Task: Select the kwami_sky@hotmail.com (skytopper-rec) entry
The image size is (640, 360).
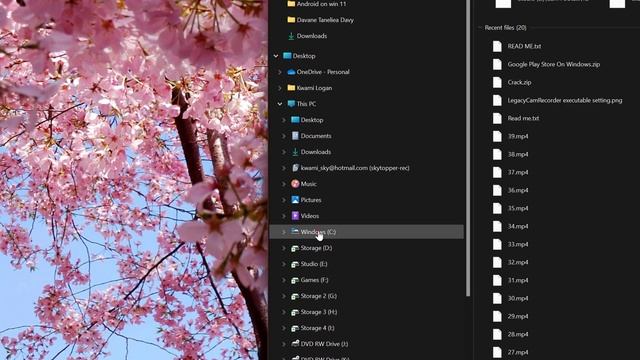Action: click(355, 168)
